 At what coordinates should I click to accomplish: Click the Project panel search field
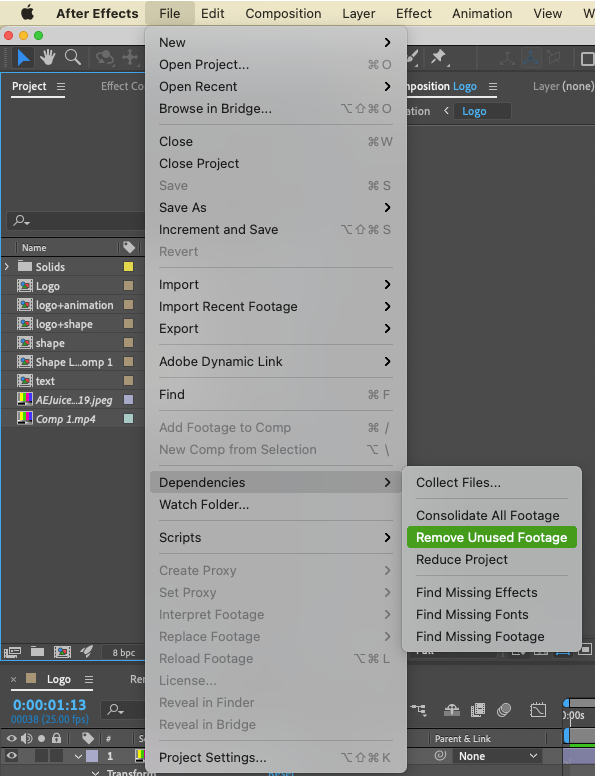tap(75, 221)
